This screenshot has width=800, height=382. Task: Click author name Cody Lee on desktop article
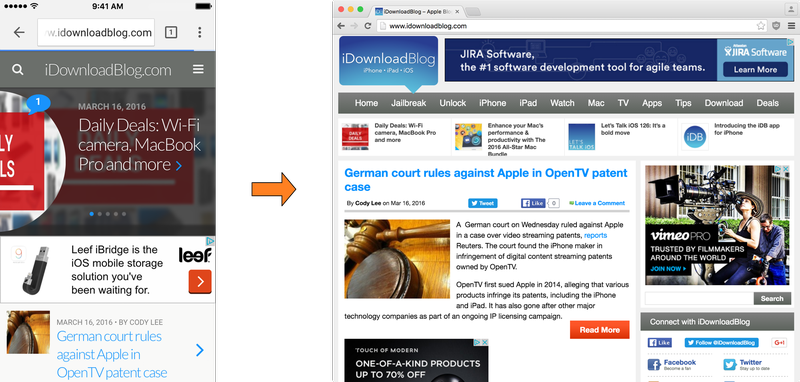coord(368,203)
